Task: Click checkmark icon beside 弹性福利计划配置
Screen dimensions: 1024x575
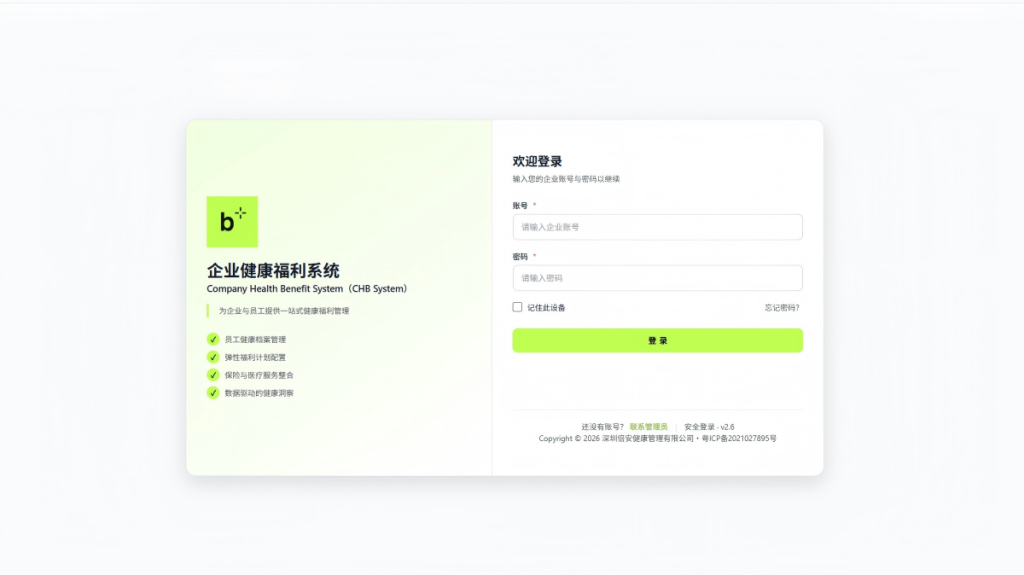Action: click(213, 357)
